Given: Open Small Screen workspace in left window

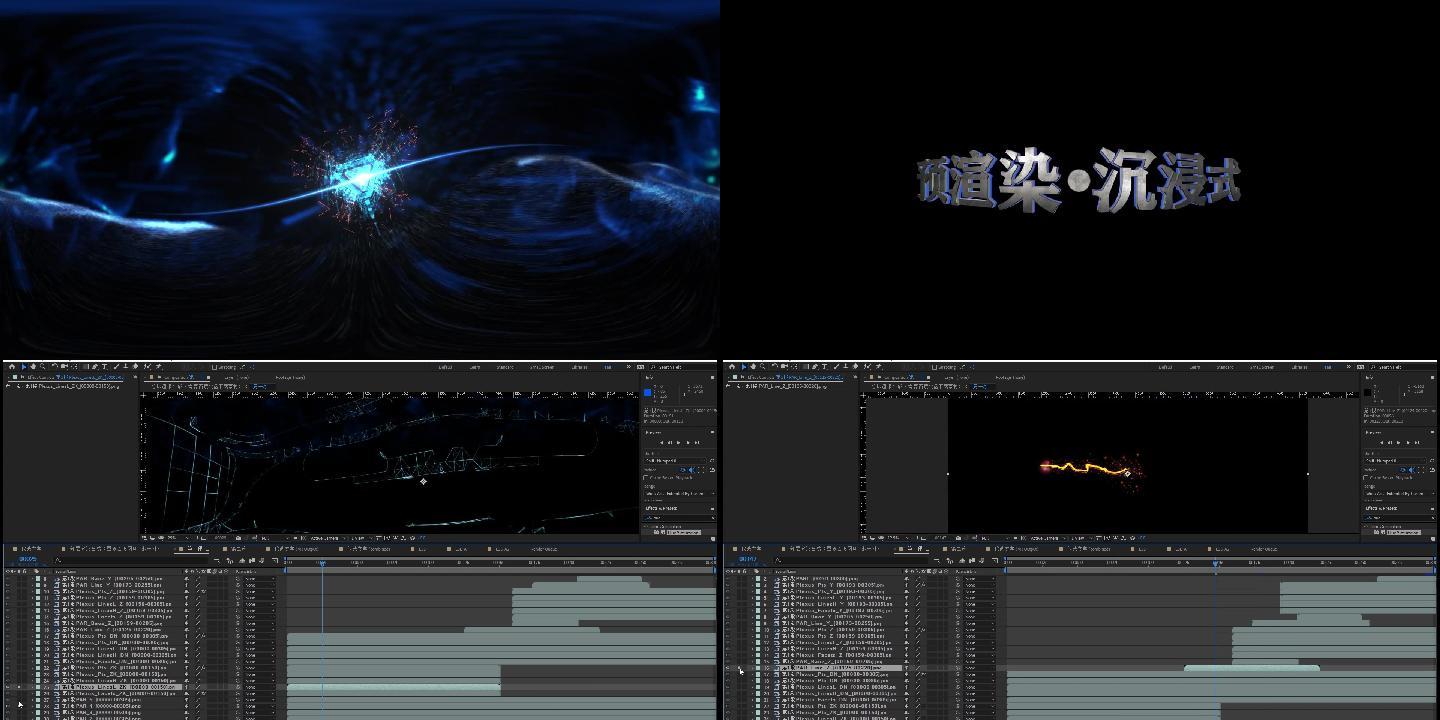Looking at the screenshot, I should pyautogui.click(x=542, y=367).
